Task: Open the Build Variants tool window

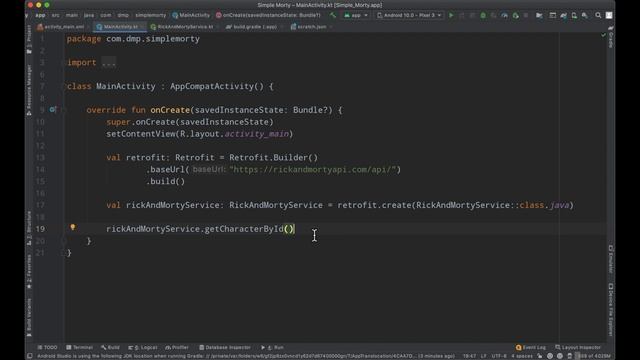Action: [29, 317]
